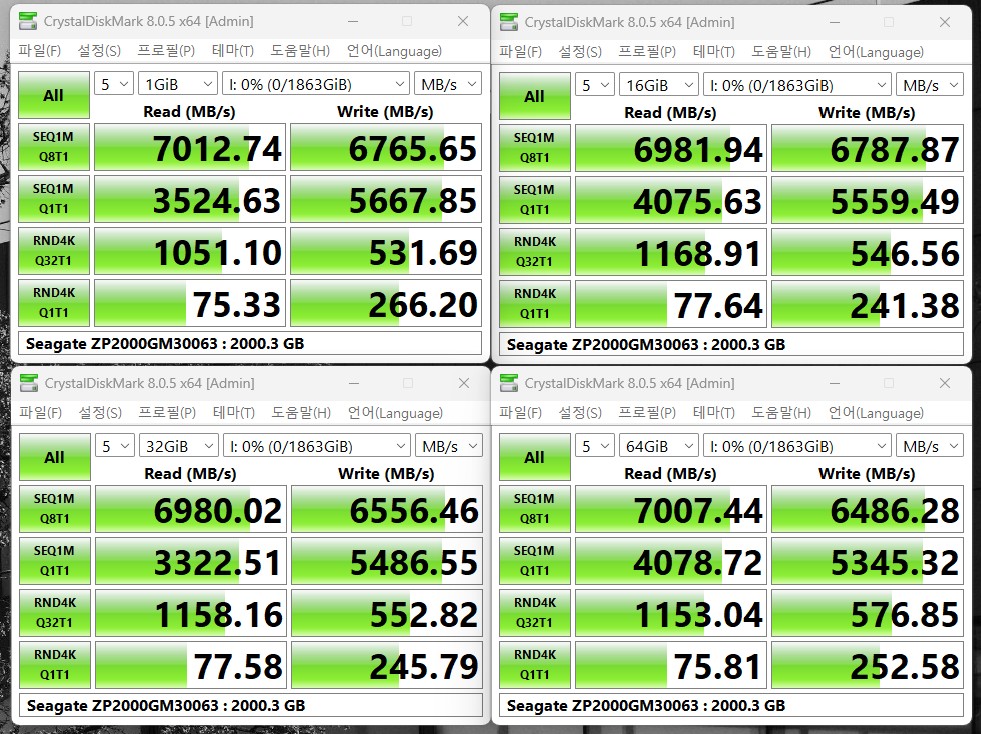The height and width of the screenshot is (734, 981).
Task: Run all tests in the 1GiB window
Action: pos(53,96)
